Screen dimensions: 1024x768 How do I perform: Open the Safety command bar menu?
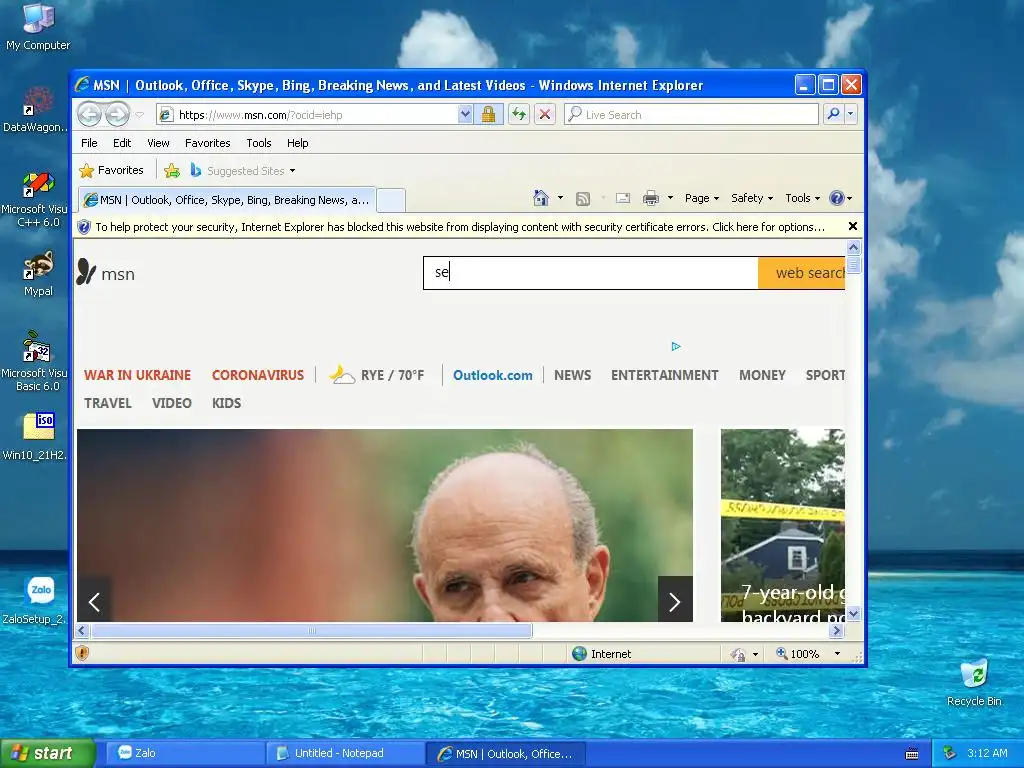pyautogui.click(x=752, y=198)
